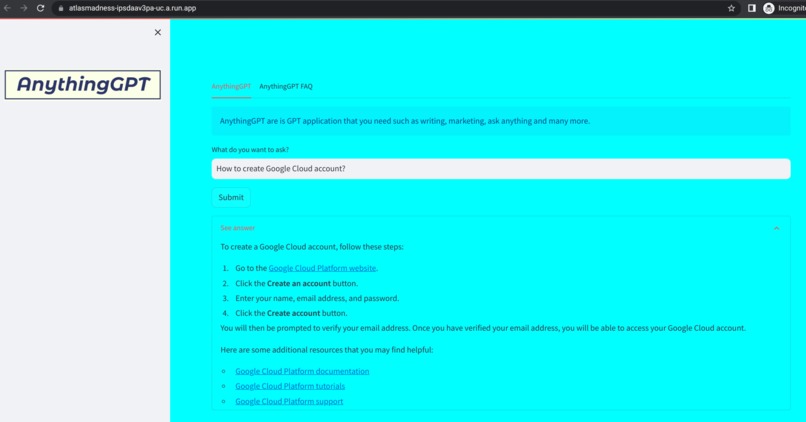Screen dimensions: 806x422
Task: Click the browser back arrow
Action: pos(7,8)
